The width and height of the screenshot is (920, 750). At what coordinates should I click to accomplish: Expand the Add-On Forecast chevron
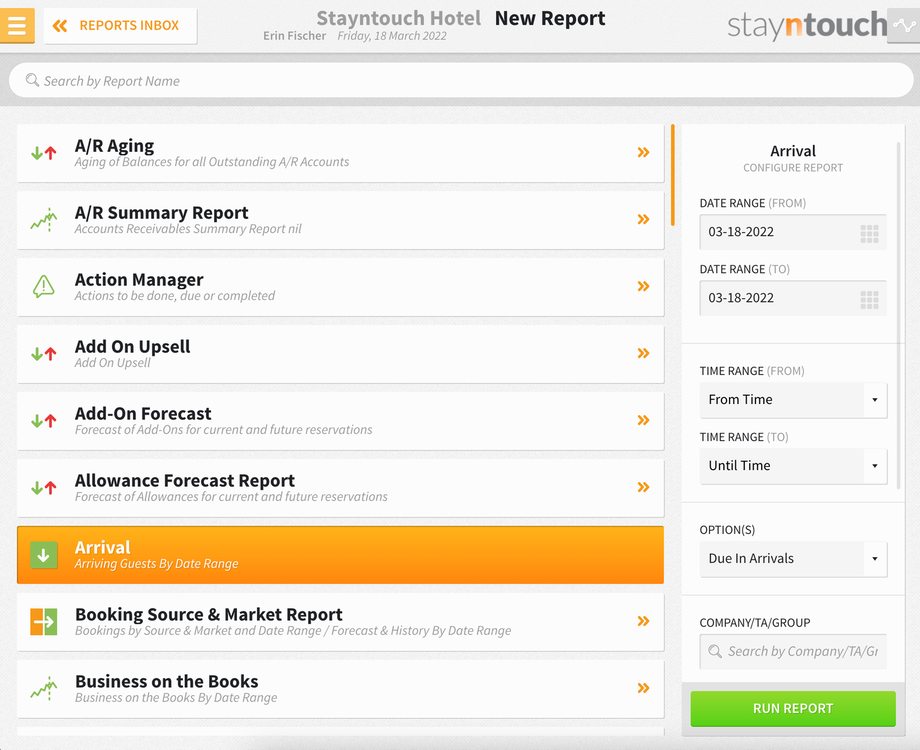point(644,420)
